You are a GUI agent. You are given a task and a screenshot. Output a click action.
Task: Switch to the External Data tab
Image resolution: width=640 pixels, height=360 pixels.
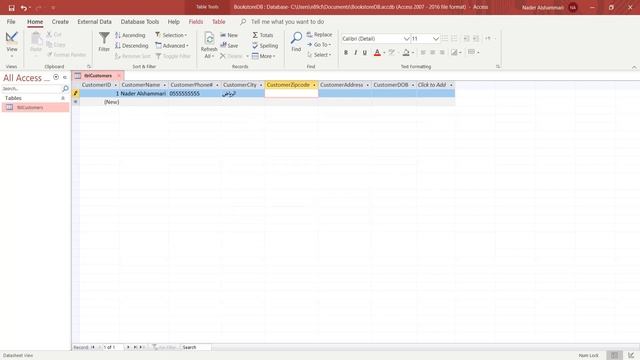coord(94,22)
